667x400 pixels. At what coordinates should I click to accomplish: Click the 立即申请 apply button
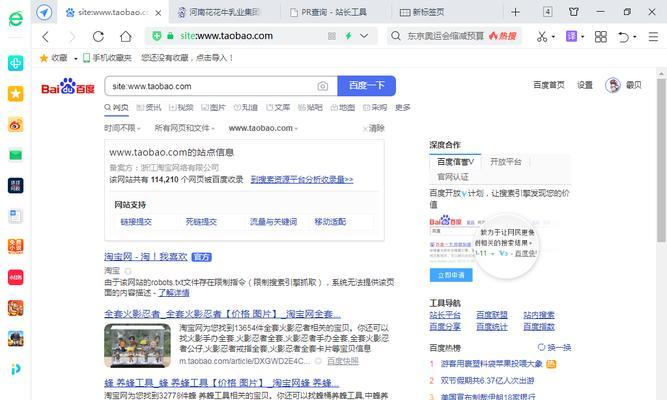click(x=451, y=275)
